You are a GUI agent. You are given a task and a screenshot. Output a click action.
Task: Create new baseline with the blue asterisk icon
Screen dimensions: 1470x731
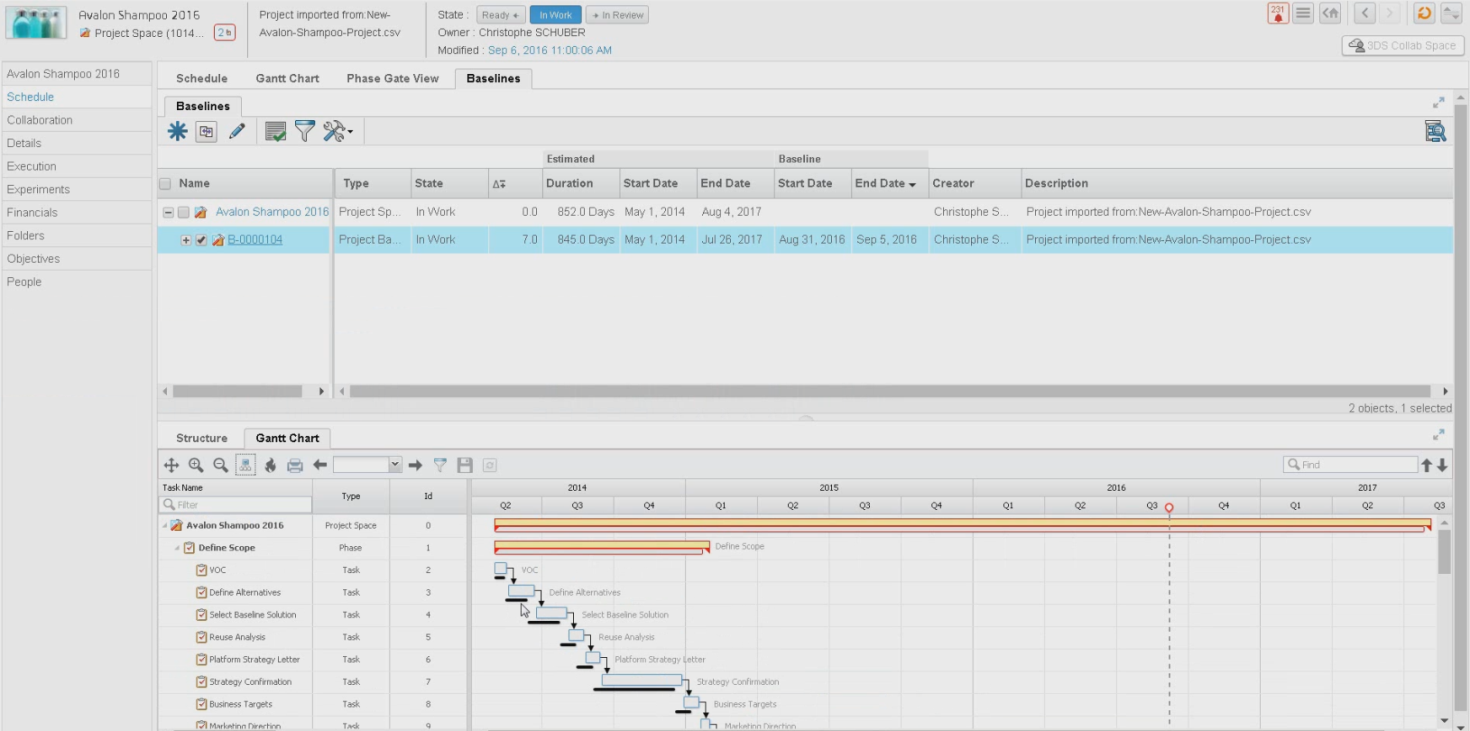[177, 131]
